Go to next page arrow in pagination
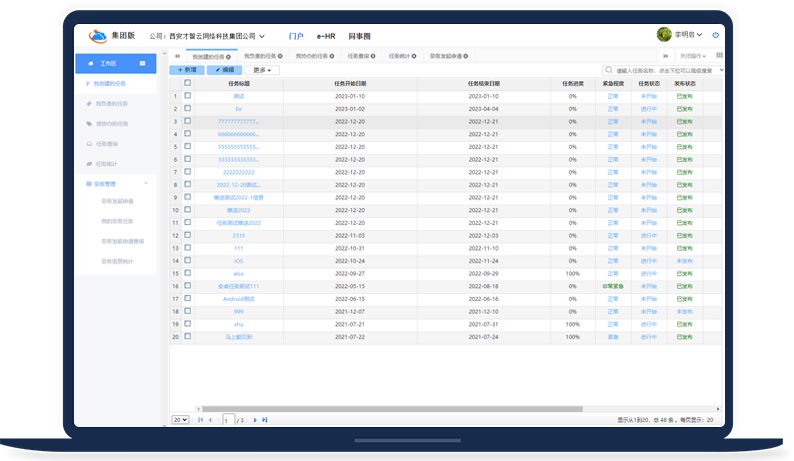The image size is (794, 461). [x=255, y=420]
